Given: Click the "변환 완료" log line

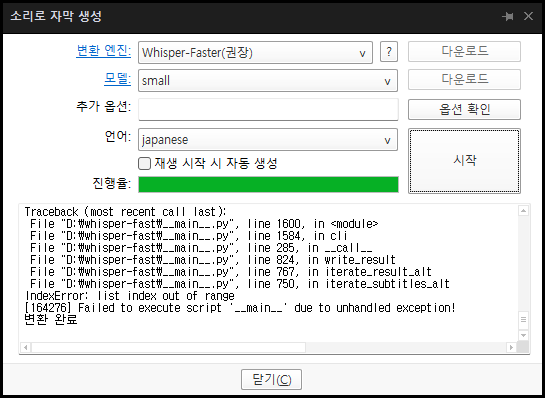Looking at the screenshot, I should [x=51, y=320].
